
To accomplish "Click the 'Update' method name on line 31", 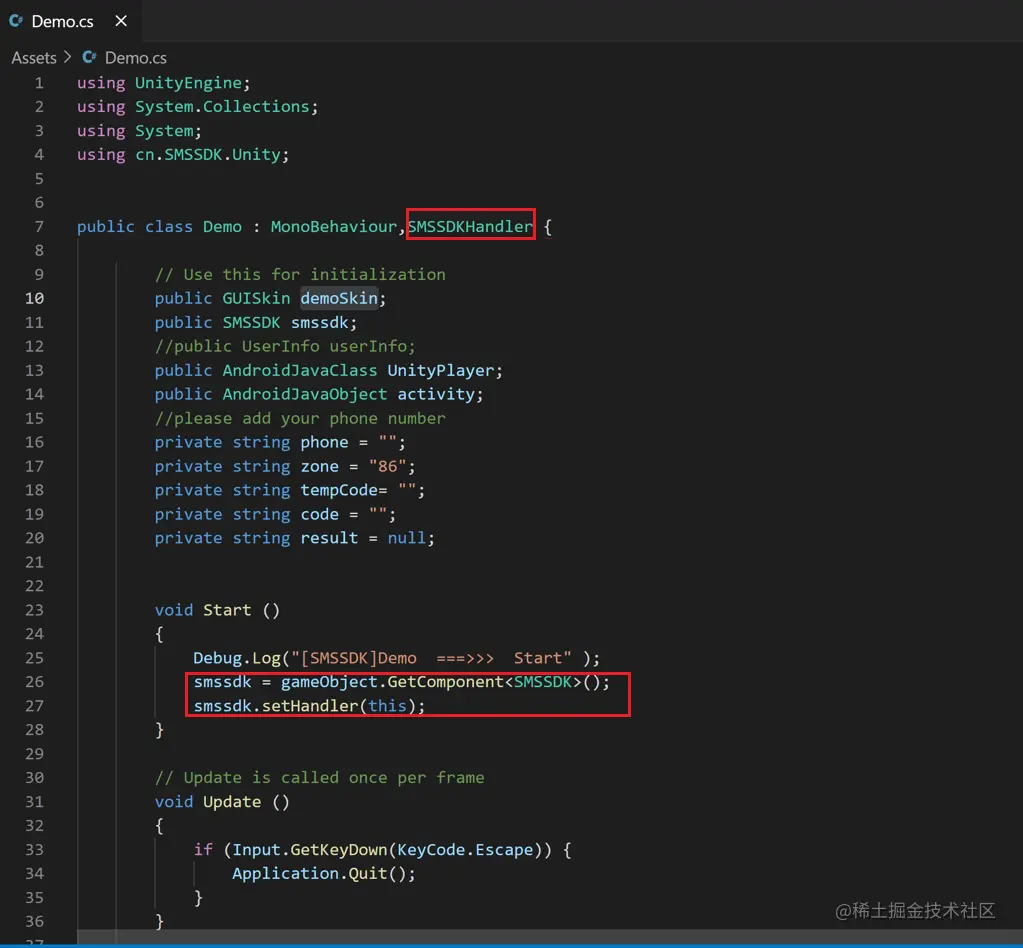I will click(x=232, y=802).
